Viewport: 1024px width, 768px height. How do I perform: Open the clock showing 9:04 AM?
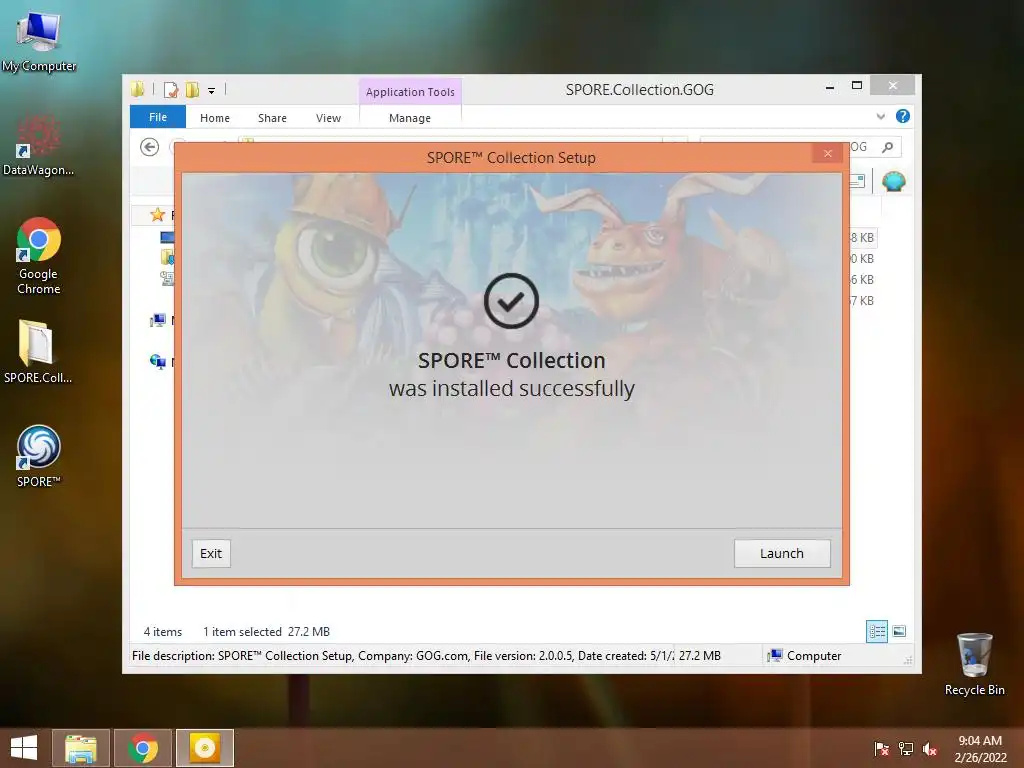980,749
